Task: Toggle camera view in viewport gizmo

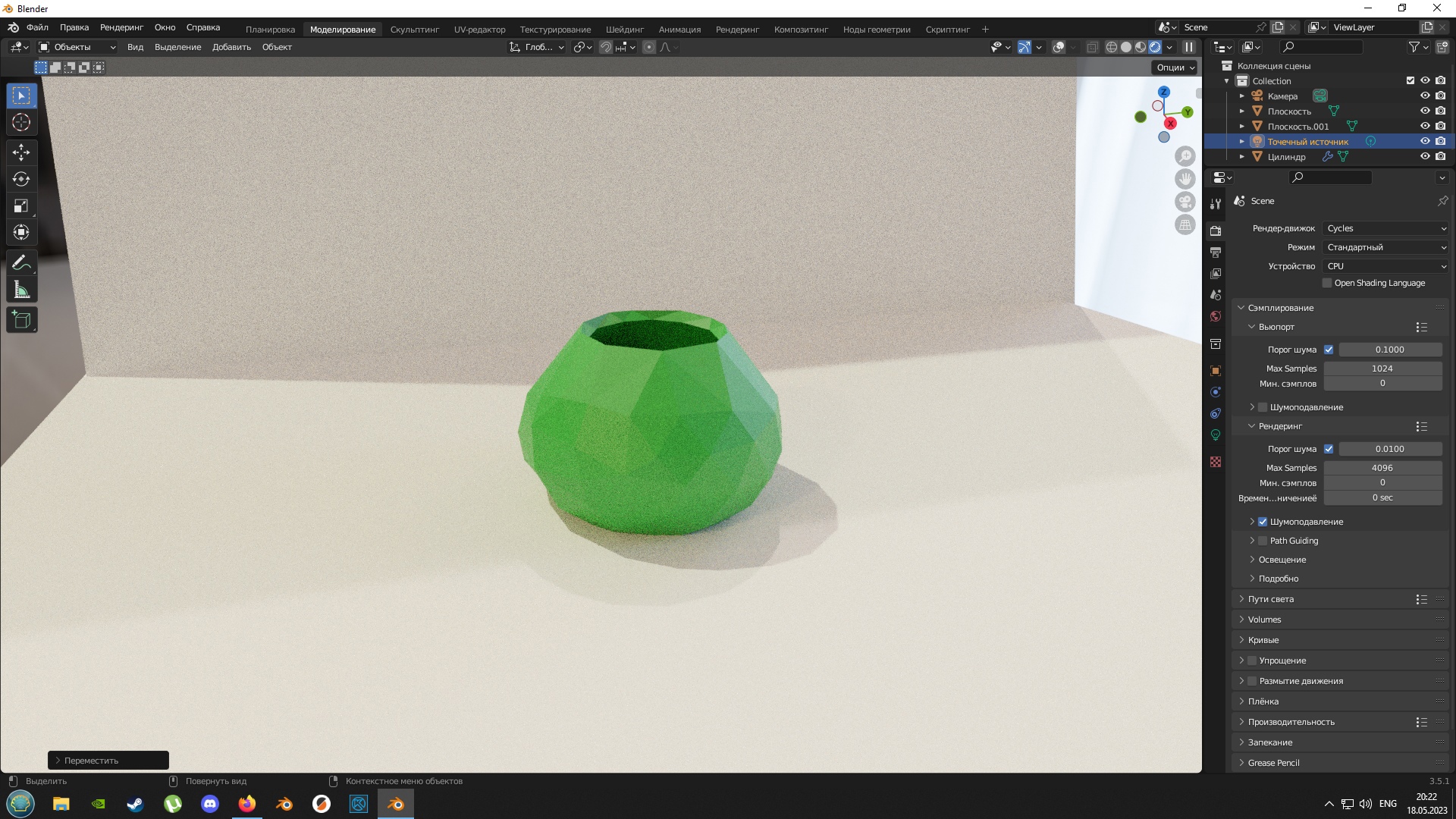Action: [1185, 202]
